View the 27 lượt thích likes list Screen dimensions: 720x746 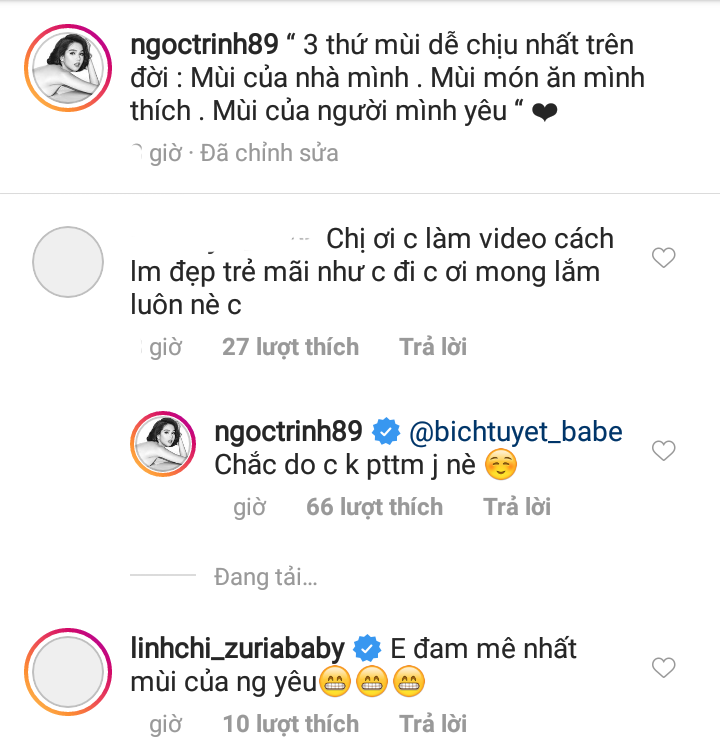click(290, 347)
